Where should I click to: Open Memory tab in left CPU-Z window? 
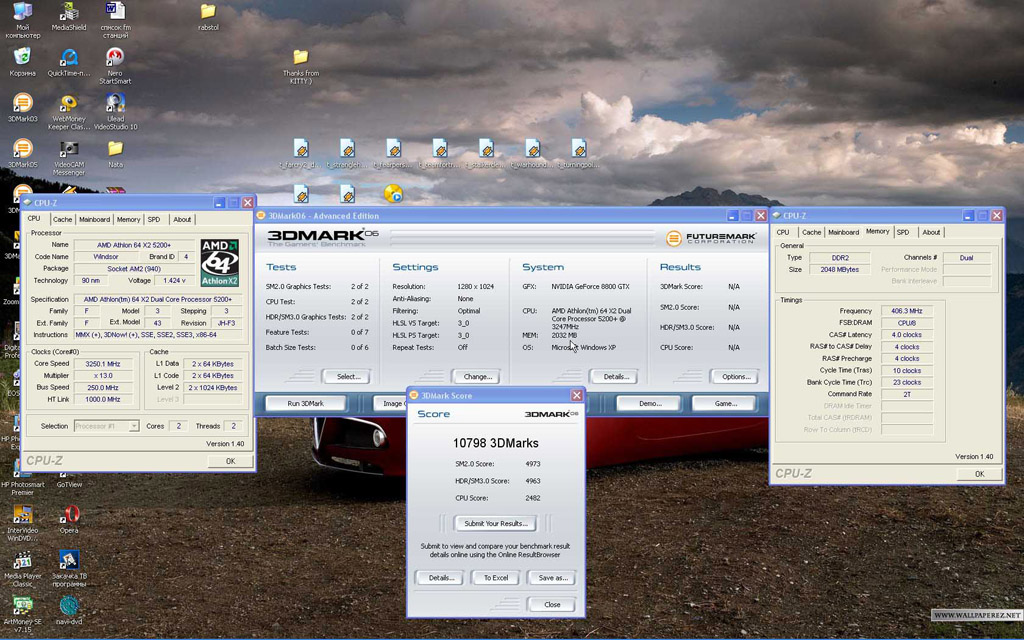(x=128, y=219)
